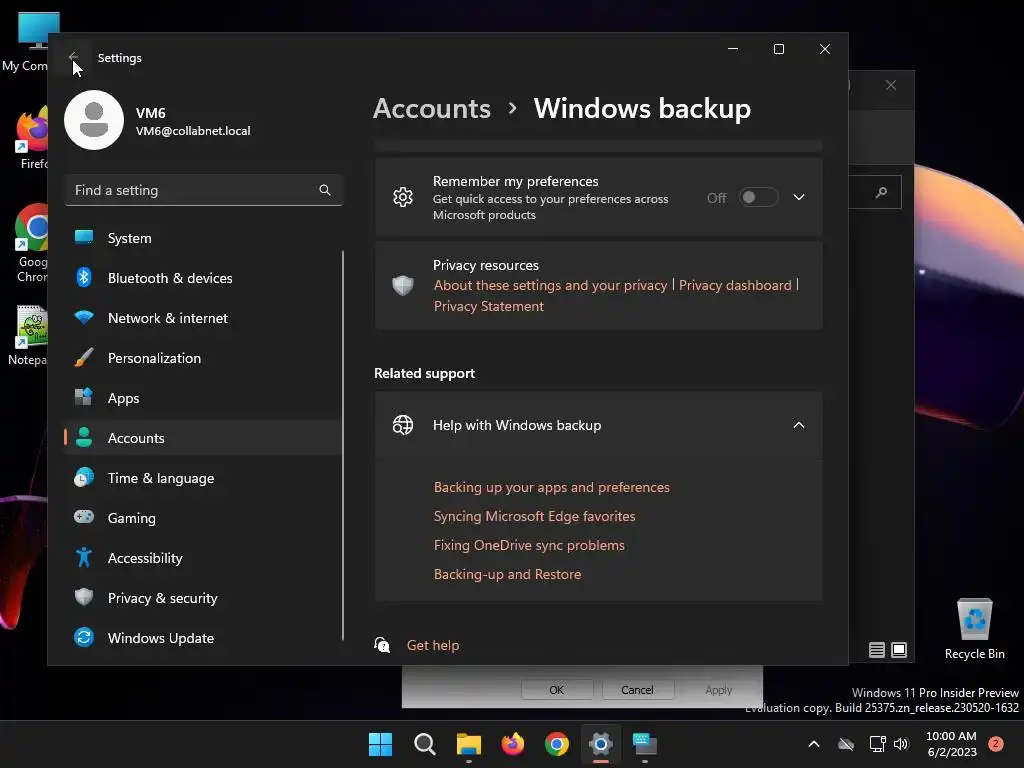Click the network display icon in tray
This screenshot has width=1024, height=768.
877,744
